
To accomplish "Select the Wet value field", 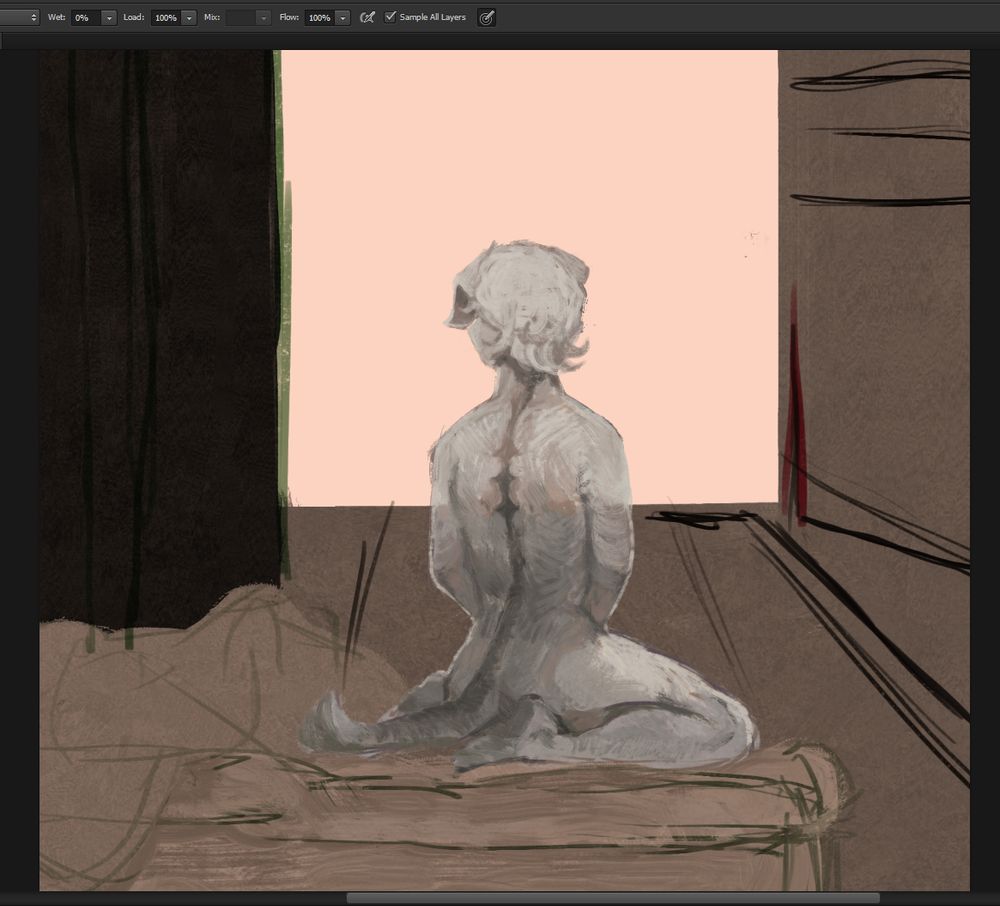I will pyautogui.click(x=85, y=17).
